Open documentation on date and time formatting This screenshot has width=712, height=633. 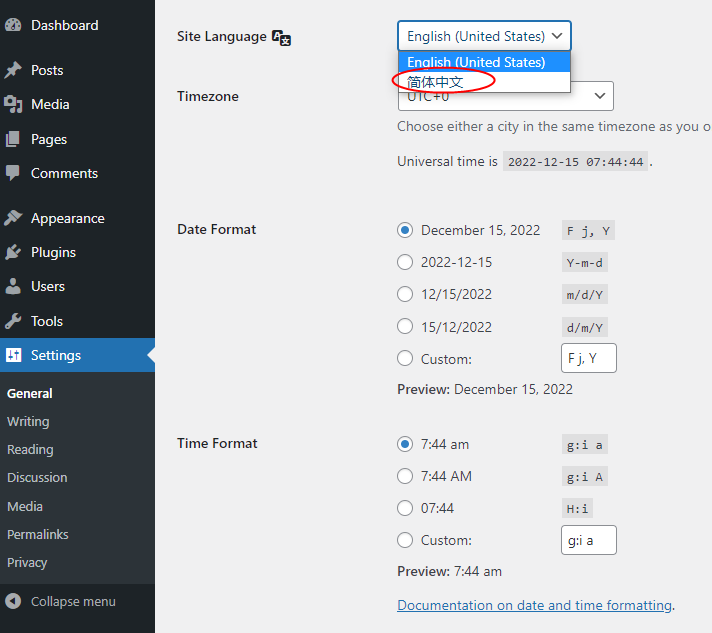[534, 605]
